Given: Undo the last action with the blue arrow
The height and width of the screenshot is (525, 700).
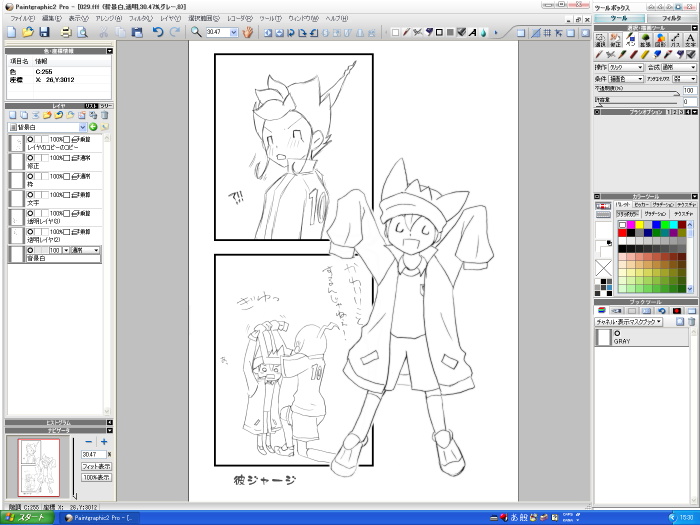Looking at the screenshot, I should [158, 32].
